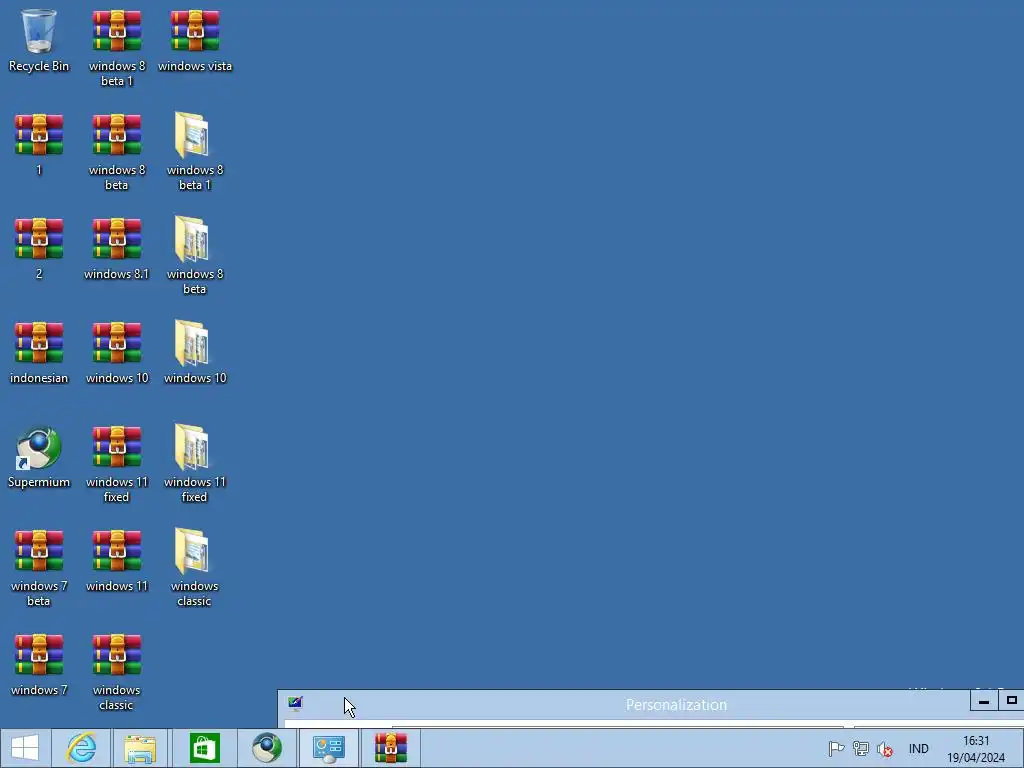Screen dimensions: 1024x768
Task: Click the muted volume tray icon
Action: [x=885, y=749]
